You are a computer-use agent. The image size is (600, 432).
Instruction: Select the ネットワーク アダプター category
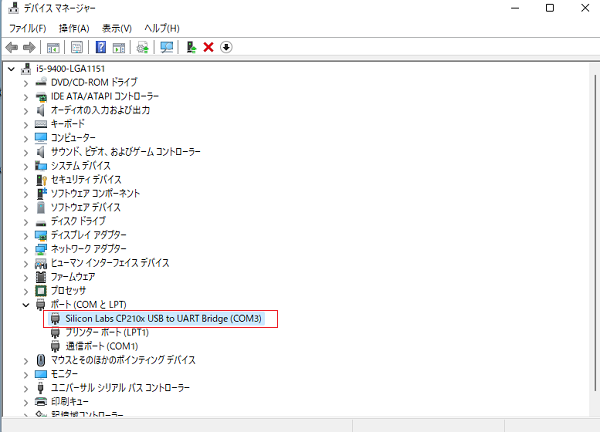pyautogui.click(x=88, y=248)
